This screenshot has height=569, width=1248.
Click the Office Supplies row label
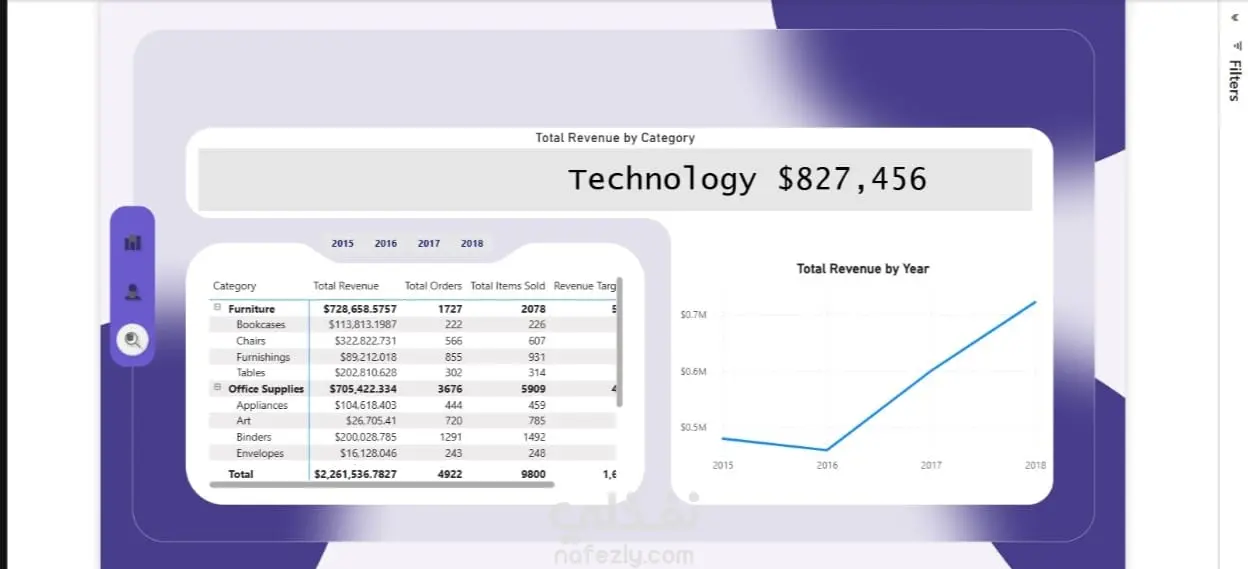coord(266,389)
